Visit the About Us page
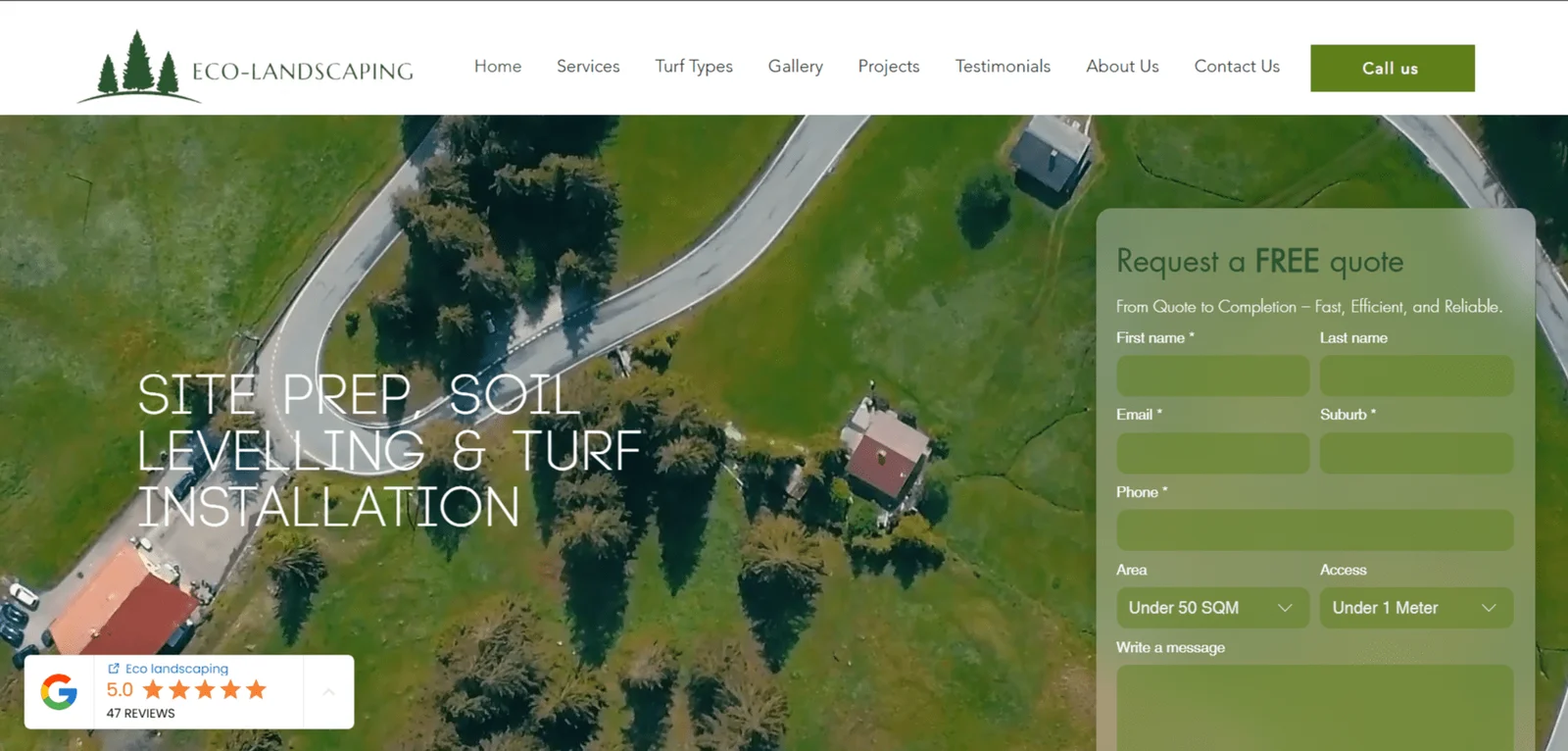Image resolution: width=1568 pixels, height=751 pixels. point(1122,67)
